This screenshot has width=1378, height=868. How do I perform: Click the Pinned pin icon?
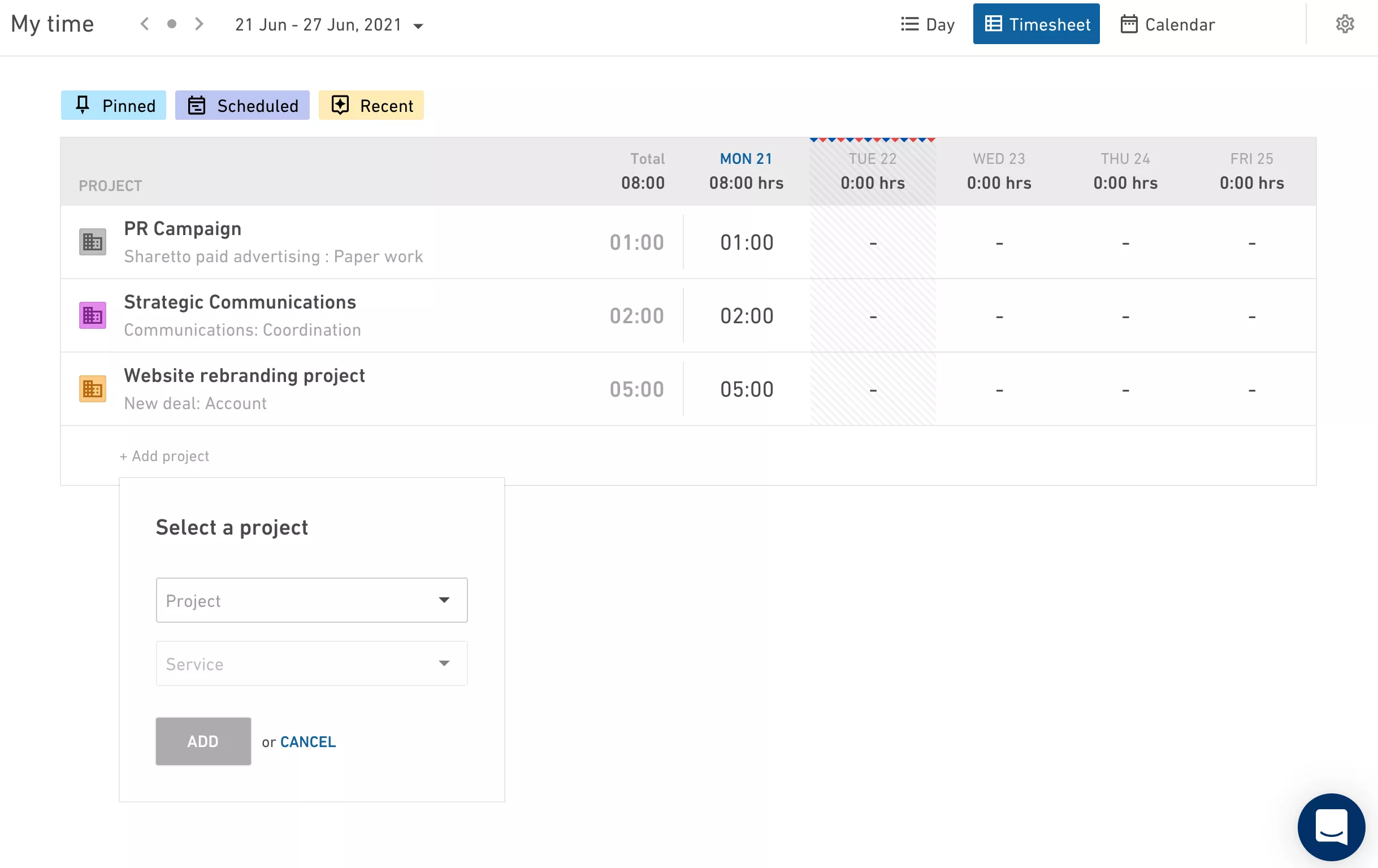[x=83, y=105]
